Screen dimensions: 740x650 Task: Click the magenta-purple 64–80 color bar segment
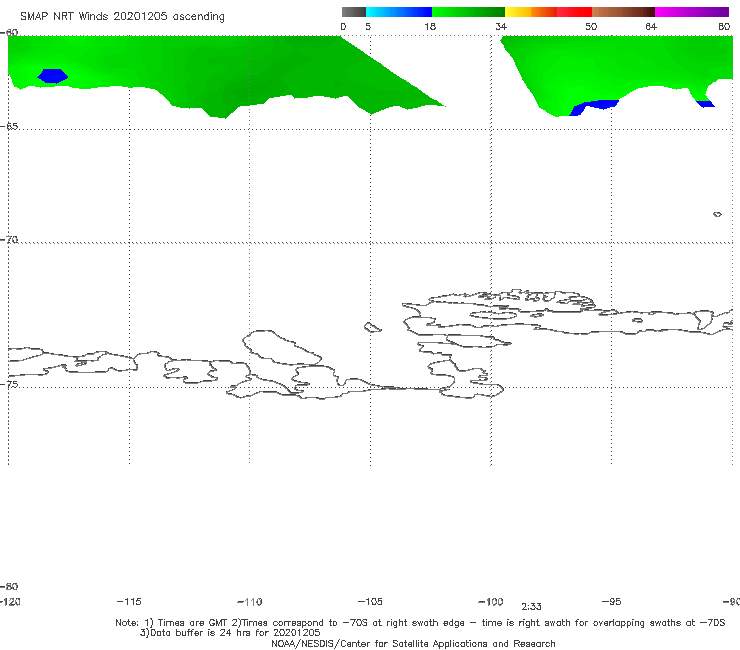pyautogui.click(x=692, y=12)
